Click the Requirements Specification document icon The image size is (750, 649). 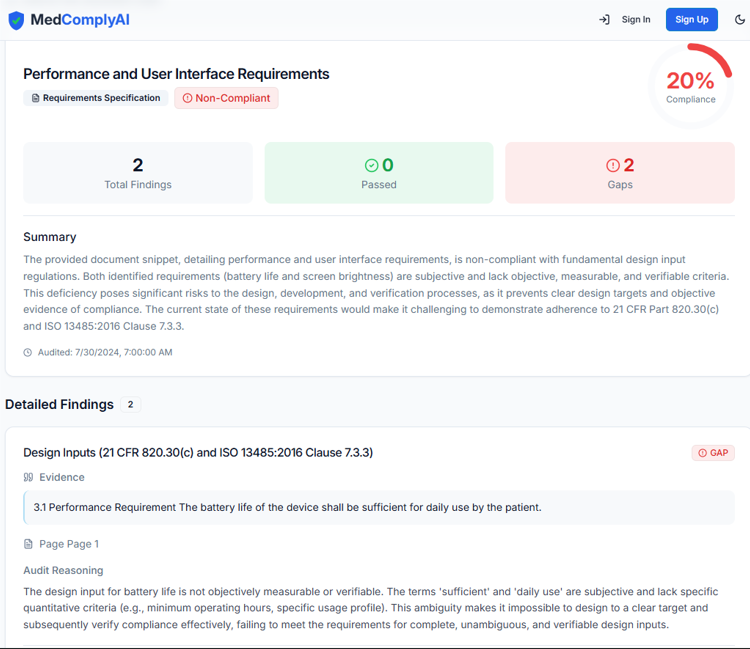point(36,98)
